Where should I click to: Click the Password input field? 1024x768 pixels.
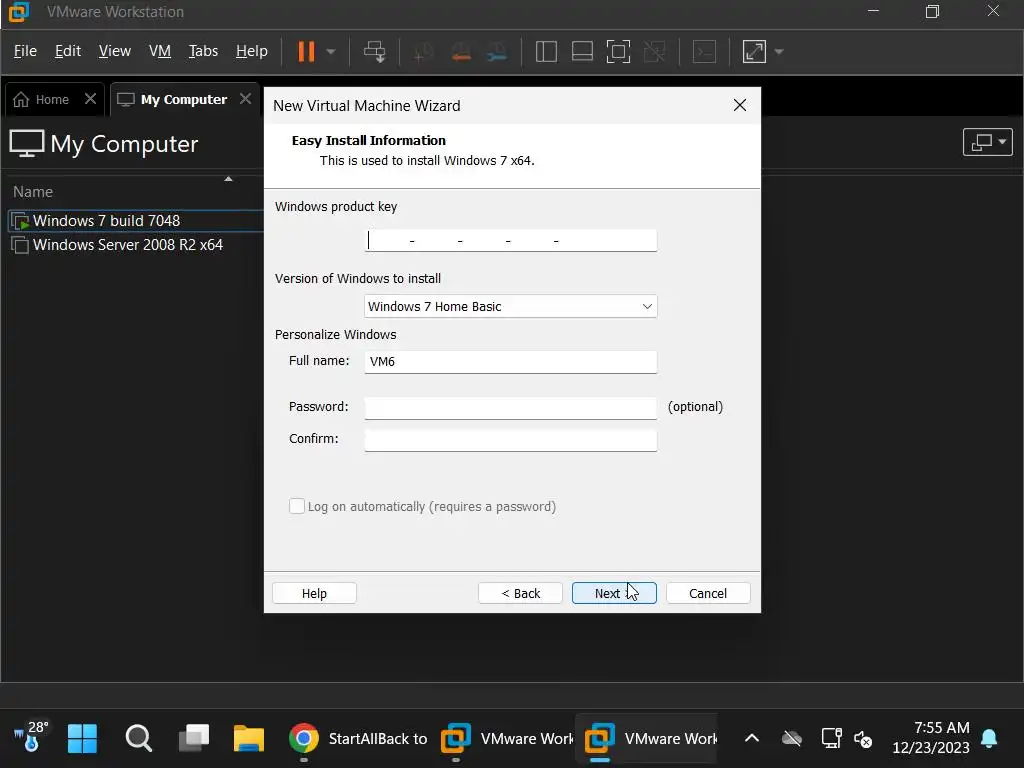pyautogui.click(x=510, y=408)
